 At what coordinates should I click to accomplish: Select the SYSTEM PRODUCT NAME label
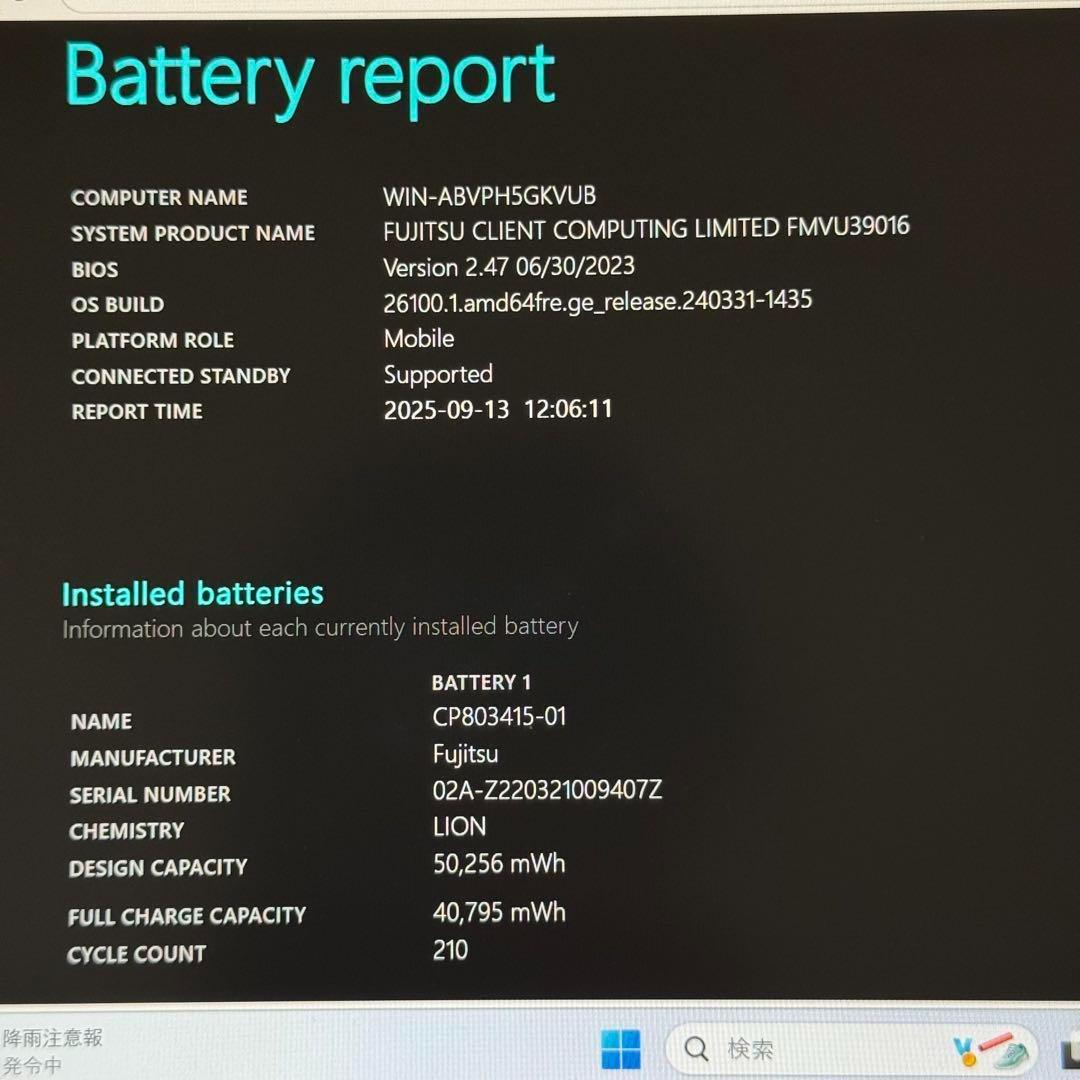[x=193, y=233]
